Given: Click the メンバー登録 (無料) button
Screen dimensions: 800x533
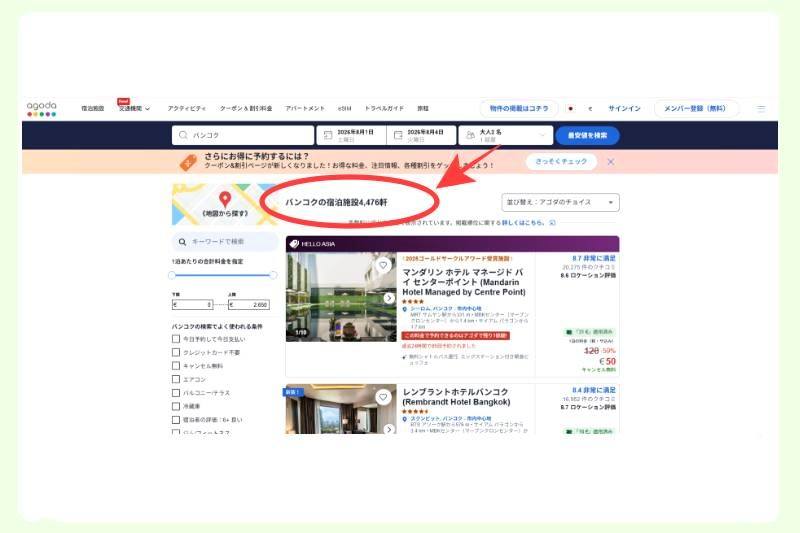Looking at the screenshot, I should [x=695, y=109].
